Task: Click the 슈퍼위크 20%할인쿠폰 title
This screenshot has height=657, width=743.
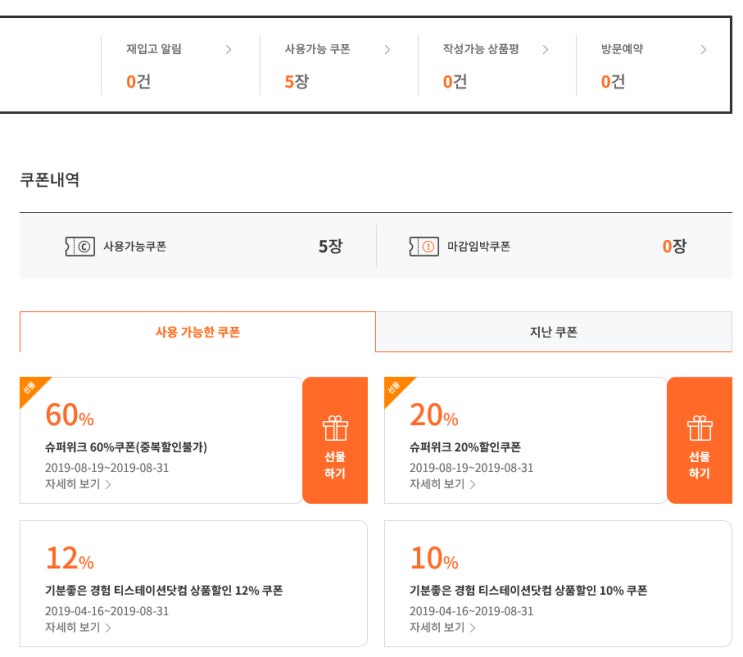Action: [x=465, y=447]
